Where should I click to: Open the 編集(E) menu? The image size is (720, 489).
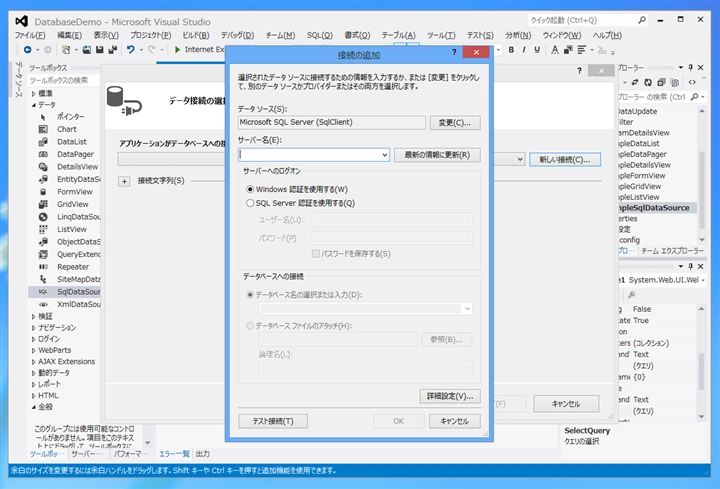click(x=69, y=35)
